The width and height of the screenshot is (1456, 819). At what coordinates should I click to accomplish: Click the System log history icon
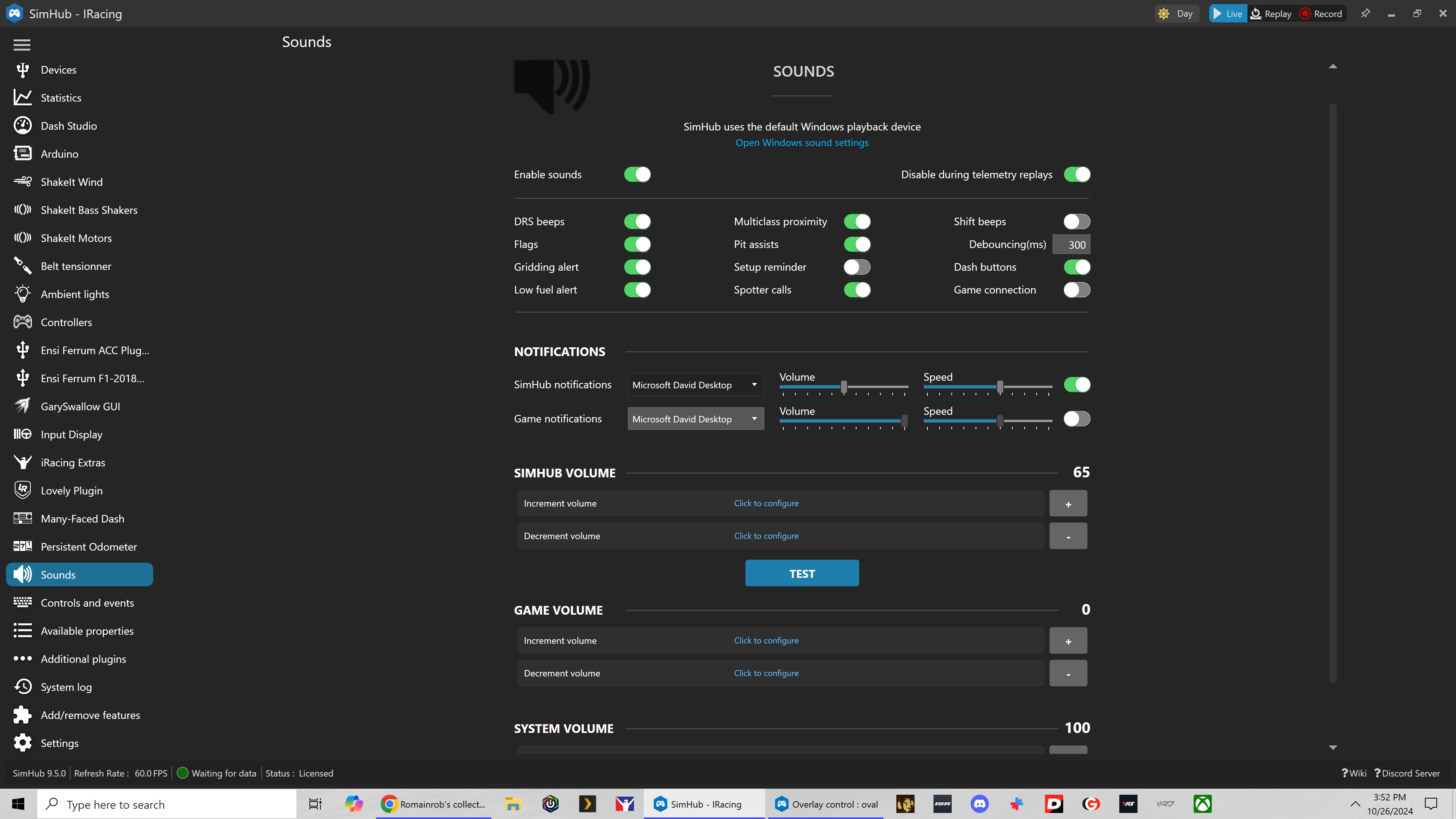[23, 687]
